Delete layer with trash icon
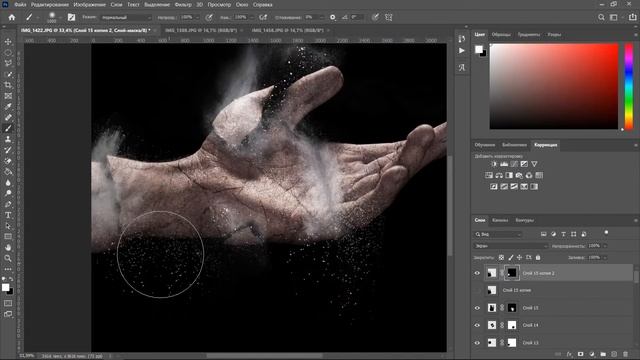 pyautogui.click(x=626, y=354)
